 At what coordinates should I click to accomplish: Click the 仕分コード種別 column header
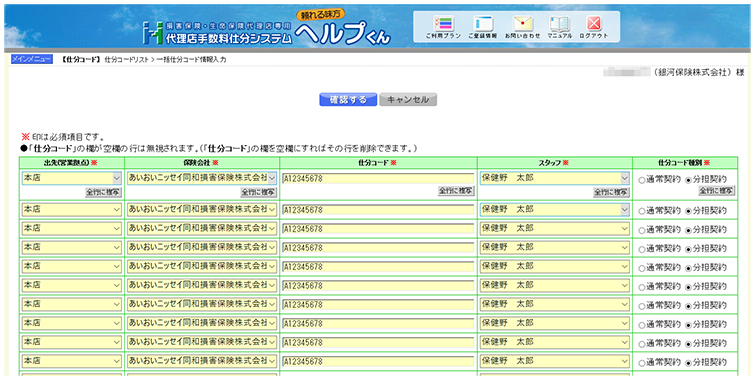click(684, 163)
